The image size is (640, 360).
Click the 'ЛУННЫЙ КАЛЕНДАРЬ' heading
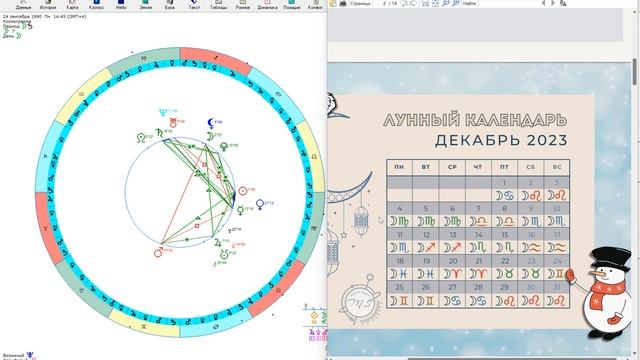click(x=475, y=120)
